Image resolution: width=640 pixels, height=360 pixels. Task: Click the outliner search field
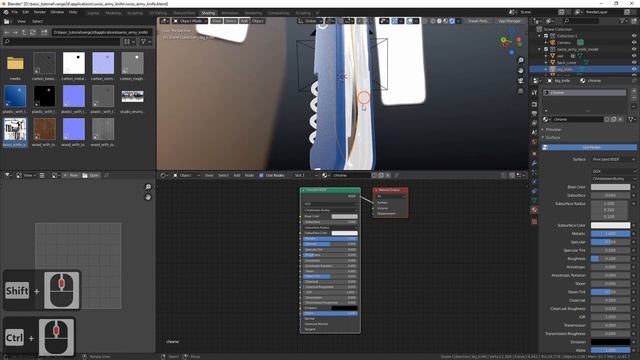tap(581, 21)
